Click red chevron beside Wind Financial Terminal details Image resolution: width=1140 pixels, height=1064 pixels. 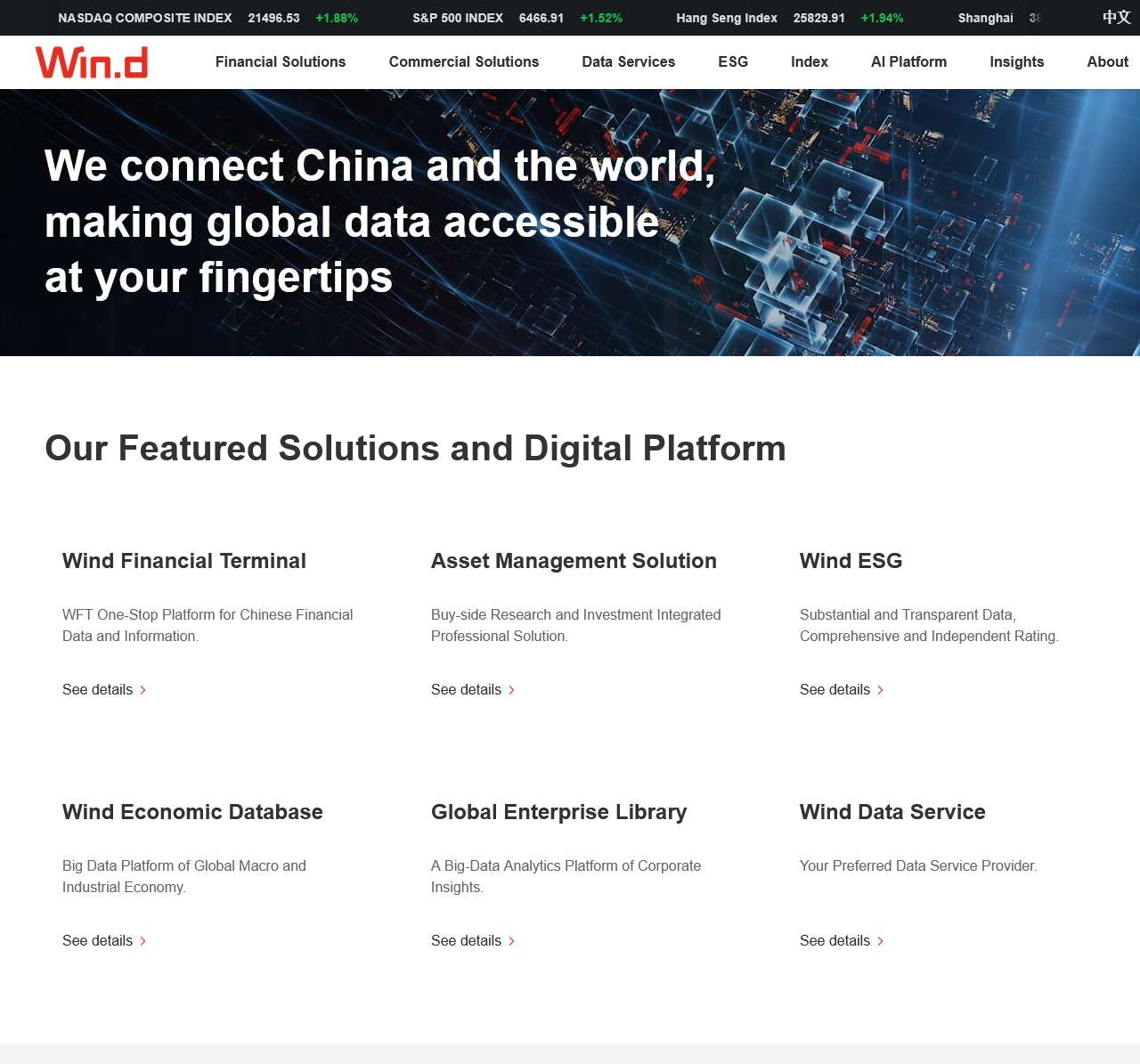(142, 690)
